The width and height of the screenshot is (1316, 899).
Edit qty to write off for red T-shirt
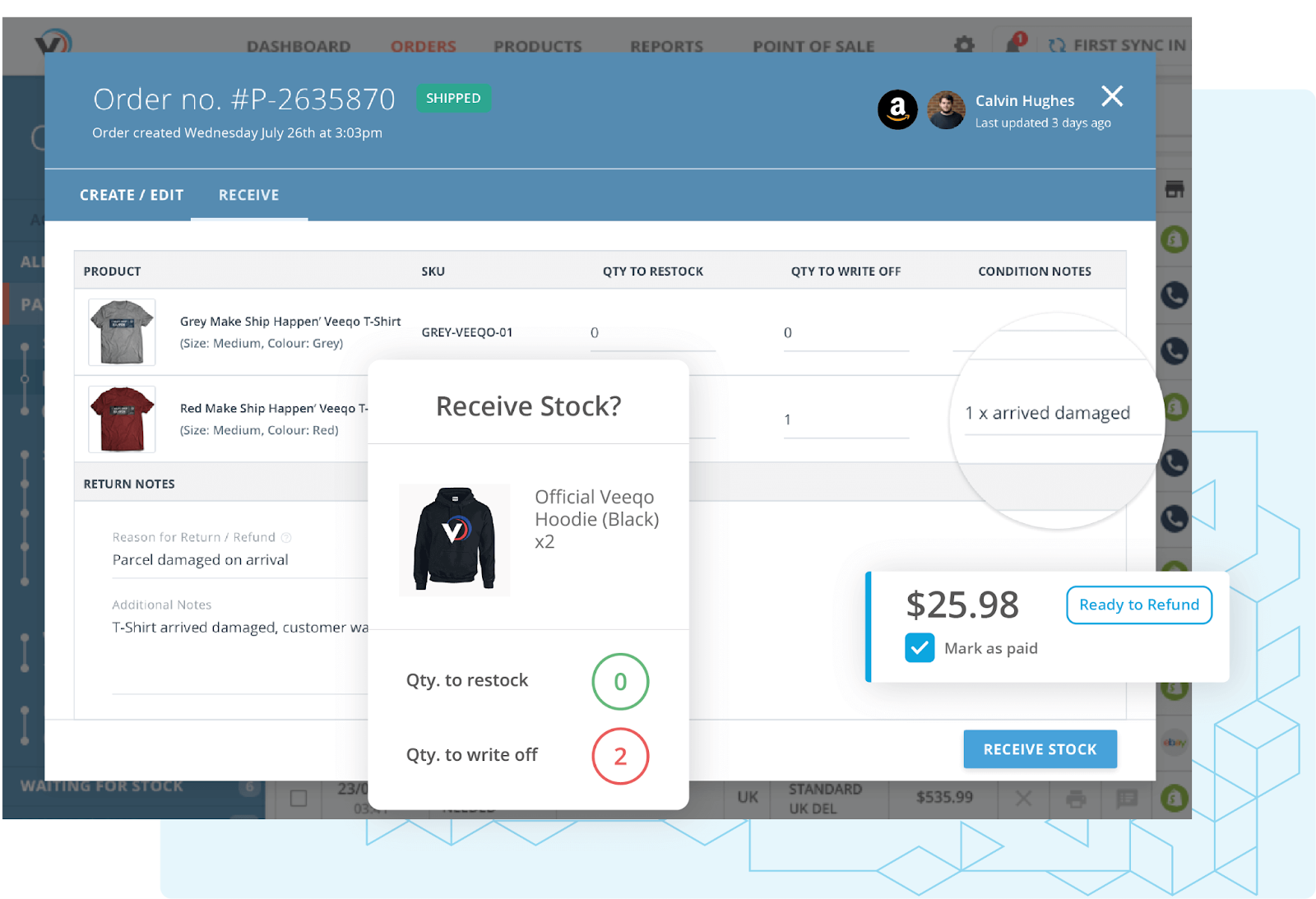coord(846,420)
